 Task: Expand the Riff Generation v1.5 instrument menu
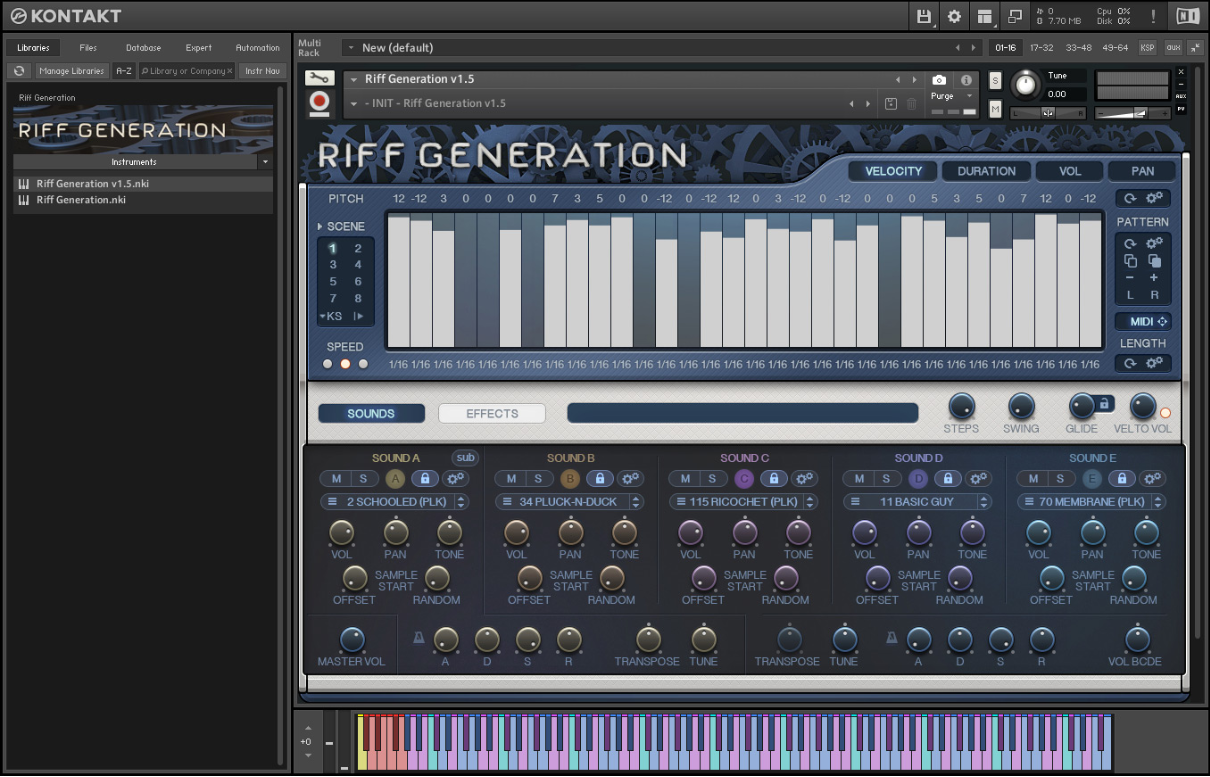353,79
